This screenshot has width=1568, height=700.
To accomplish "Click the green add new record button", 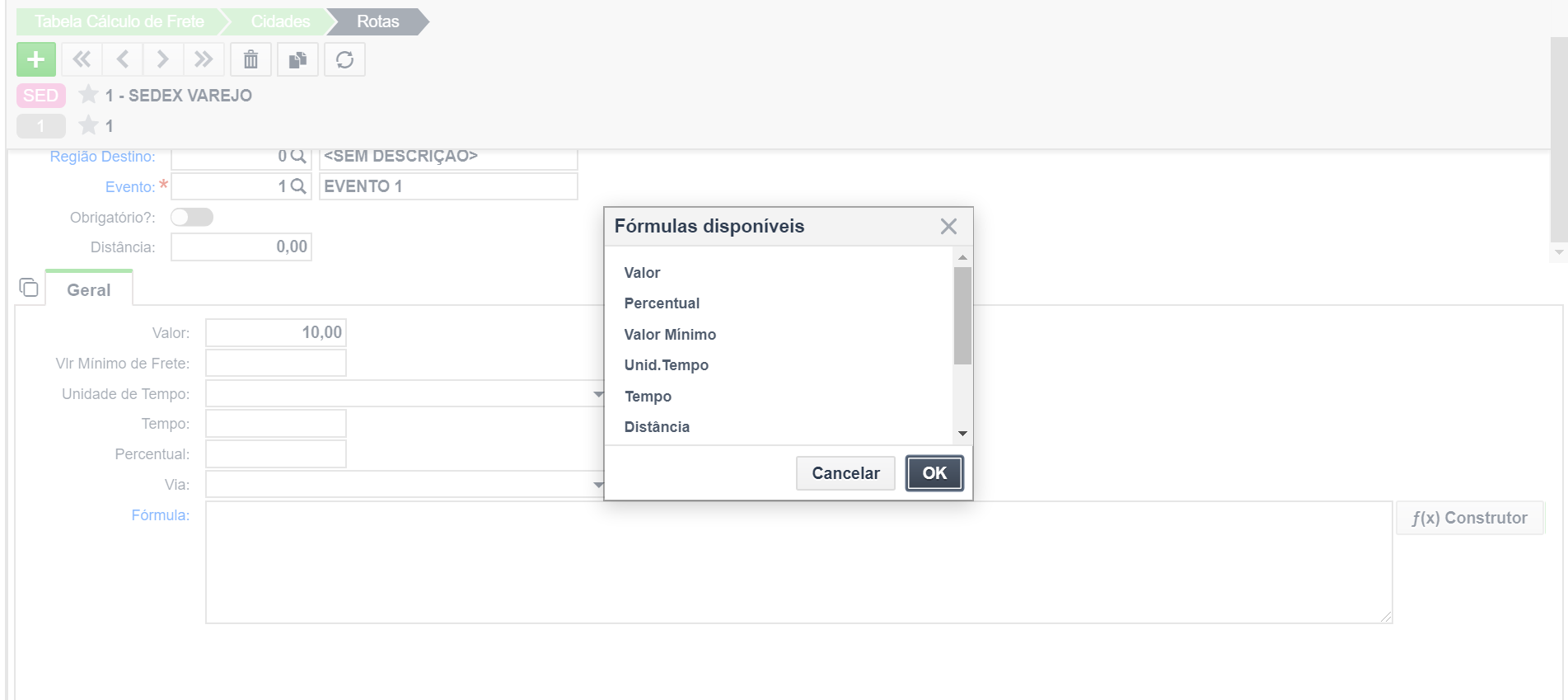I will pos(35,59).
